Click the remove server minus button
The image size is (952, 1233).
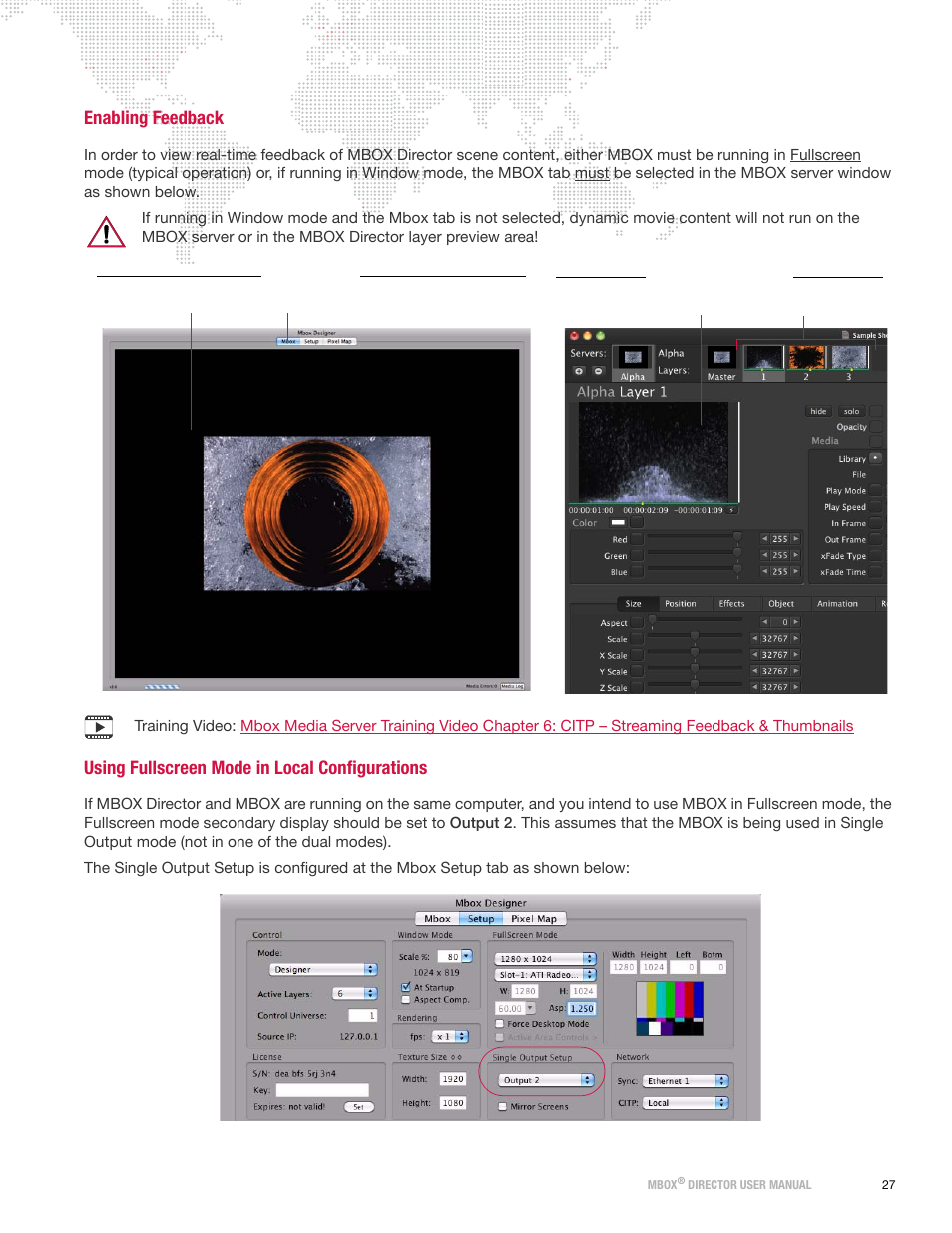tap(599, 371)
